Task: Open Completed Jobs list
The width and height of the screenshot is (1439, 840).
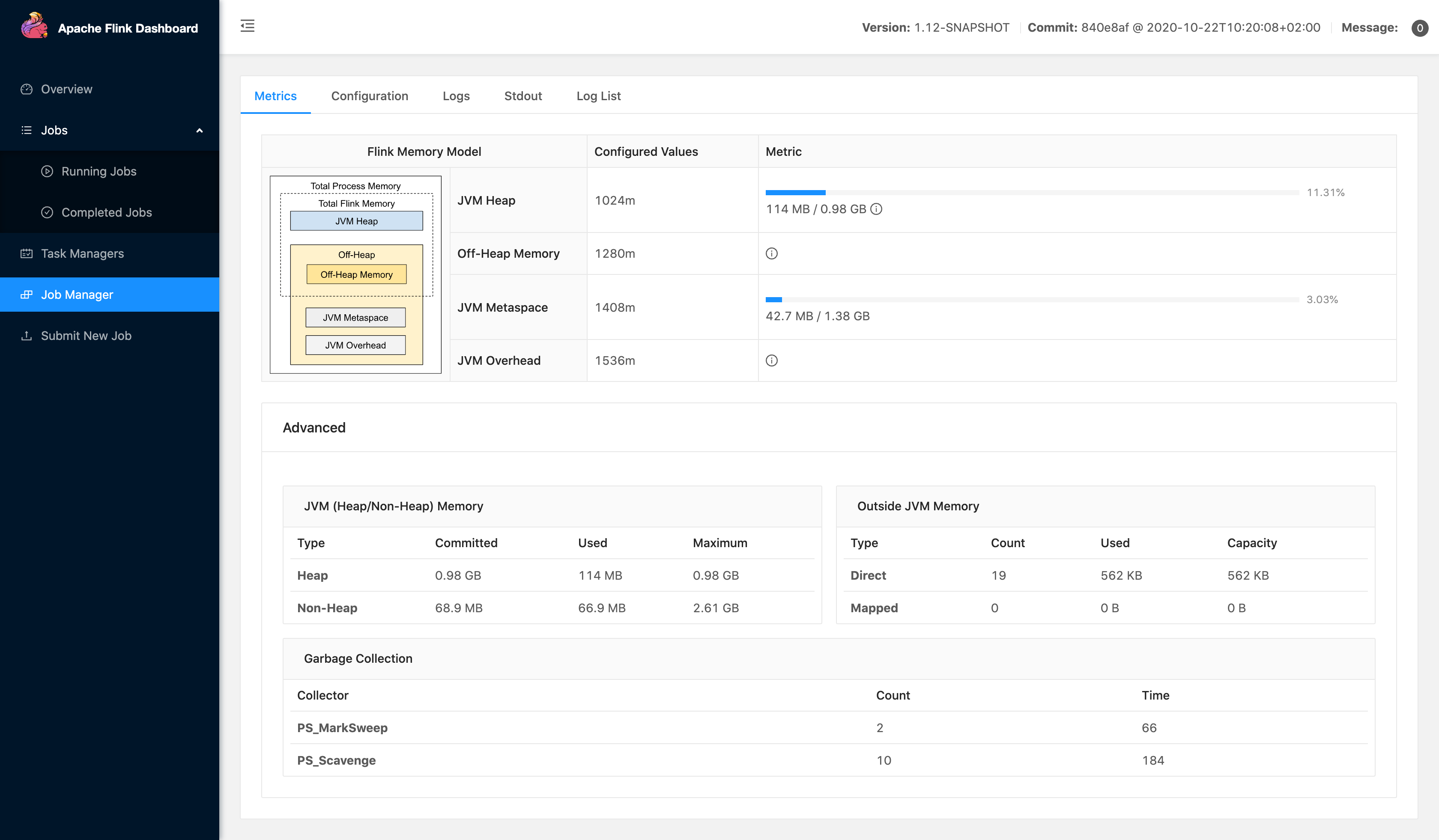Action: pyautogui.click(x=107, y=212)
